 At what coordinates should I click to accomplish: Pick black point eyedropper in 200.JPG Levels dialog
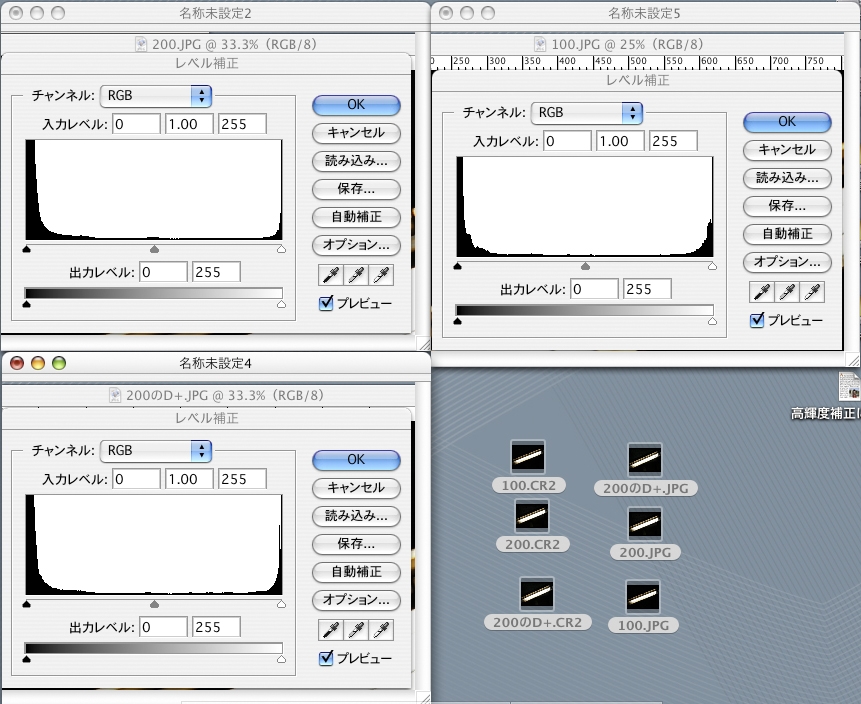pyautogui.click(x=331, y=275)
